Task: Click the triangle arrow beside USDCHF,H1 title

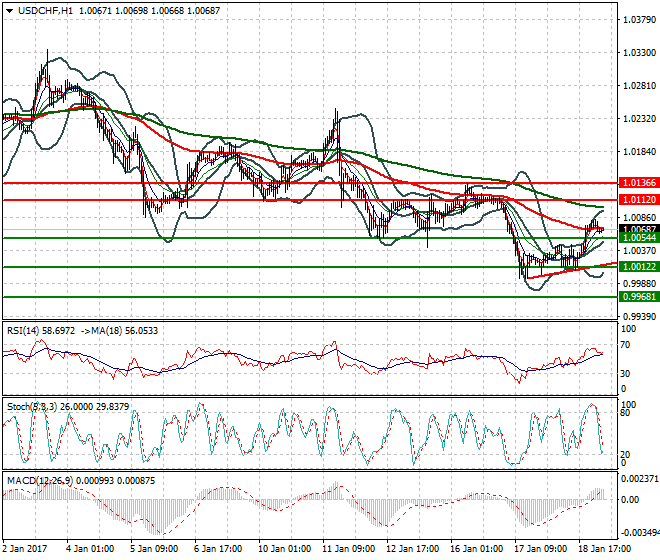Action: pos(9,10)
